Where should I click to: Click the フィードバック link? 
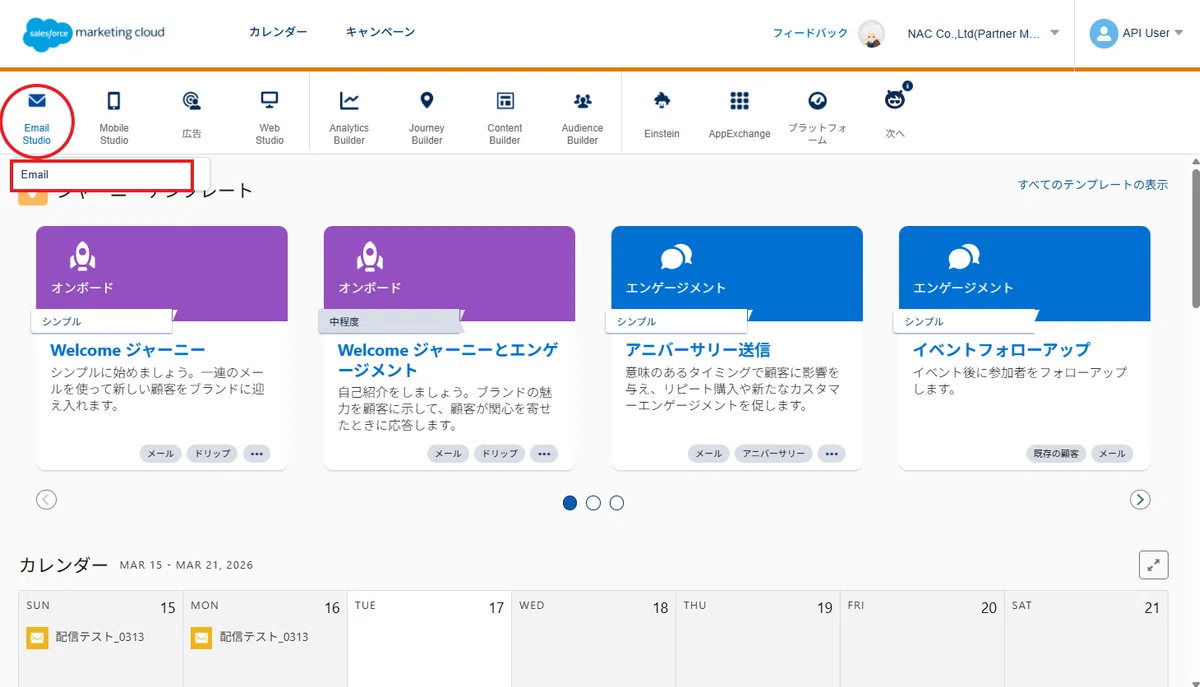[810, 33]
